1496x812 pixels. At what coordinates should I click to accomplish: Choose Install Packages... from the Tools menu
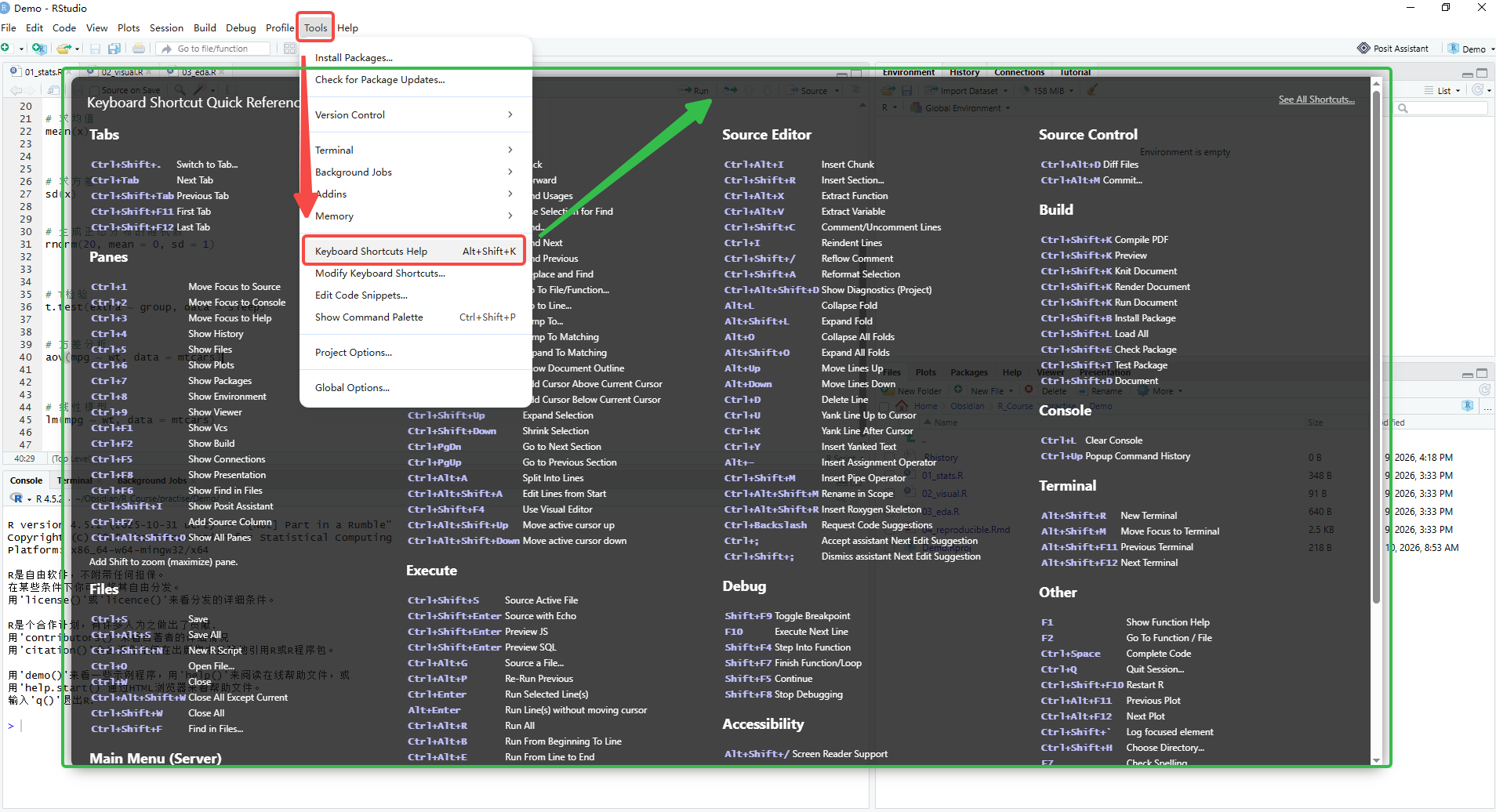coord(416,57)
